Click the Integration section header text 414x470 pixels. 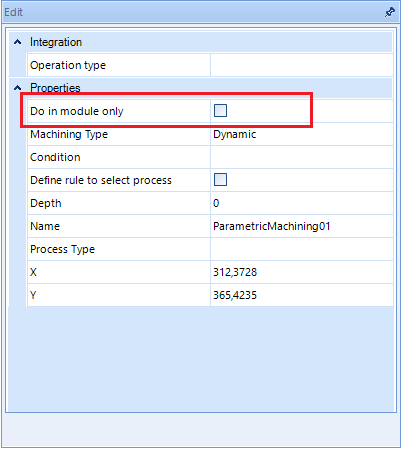[56, 42]
